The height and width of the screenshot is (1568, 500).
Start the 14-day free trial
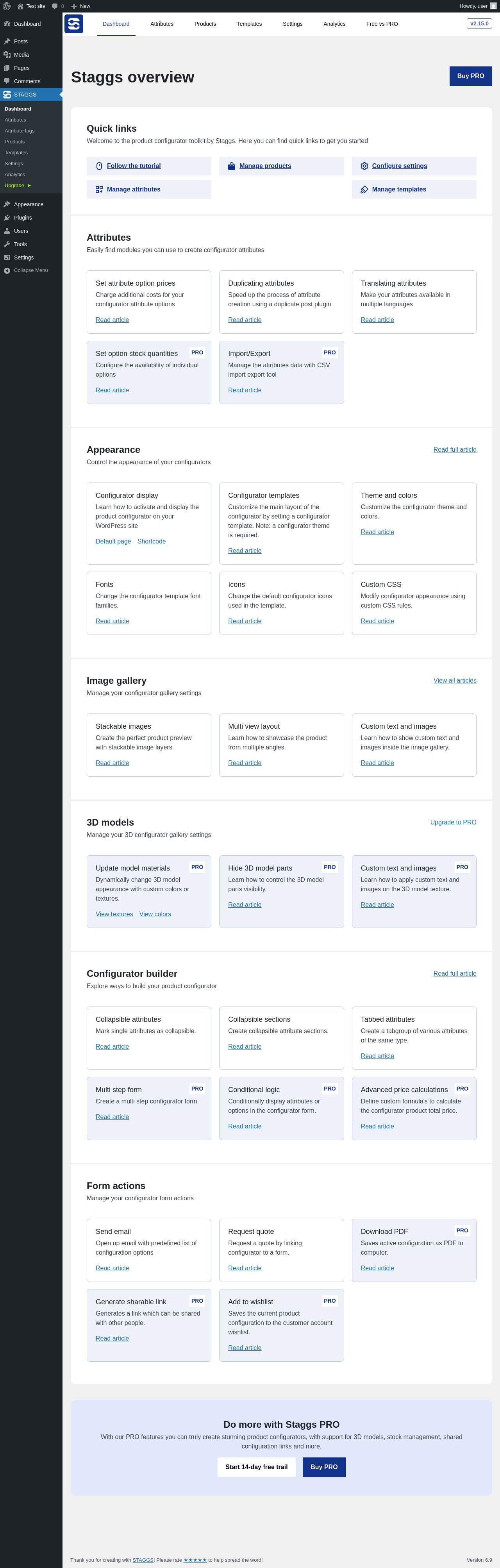click(x=256, y=1467)
